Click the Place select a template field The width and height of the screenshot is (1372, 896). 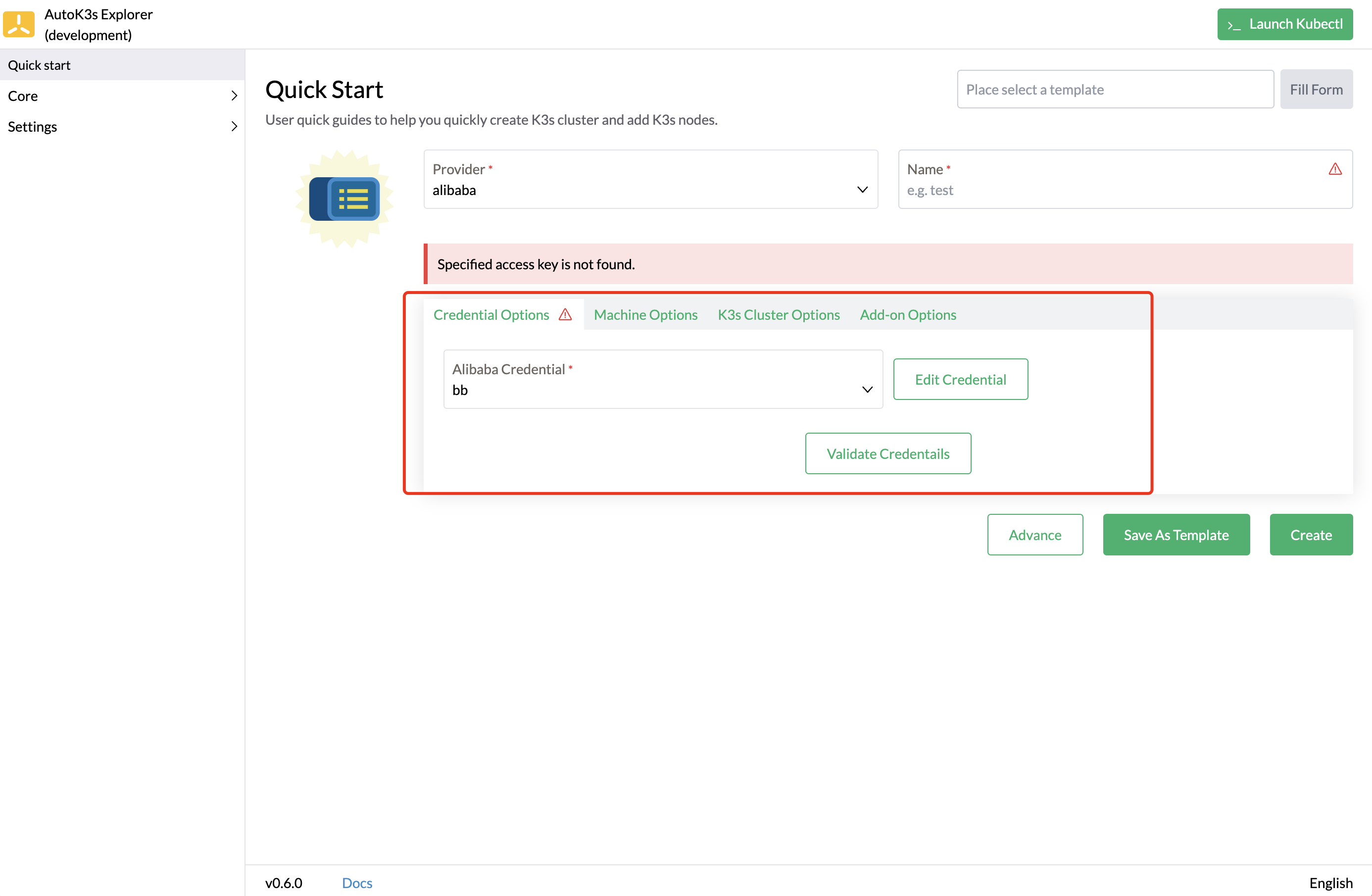coord(1114,89)
